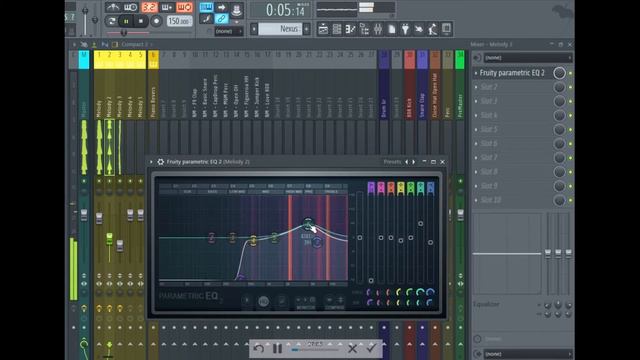Select next preset arrow in EQ window
This screenshot has height=360, width=640.
point(413,162)
